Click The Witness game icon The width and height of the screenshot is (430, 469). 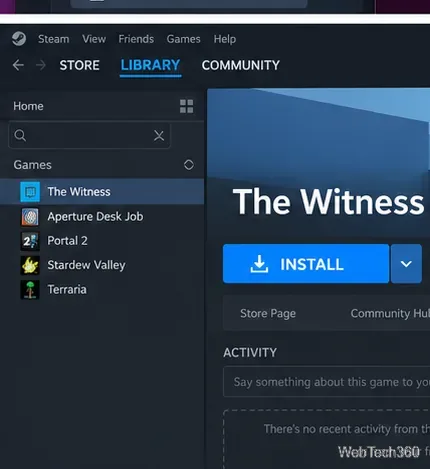(30, 192)
